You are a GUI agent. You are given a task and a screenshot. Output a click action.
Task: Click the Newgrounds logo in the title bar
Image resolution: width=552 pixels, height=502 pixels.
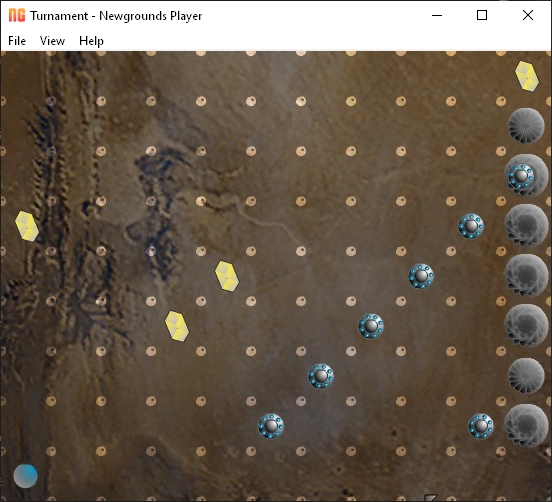(x=17, y=15)
